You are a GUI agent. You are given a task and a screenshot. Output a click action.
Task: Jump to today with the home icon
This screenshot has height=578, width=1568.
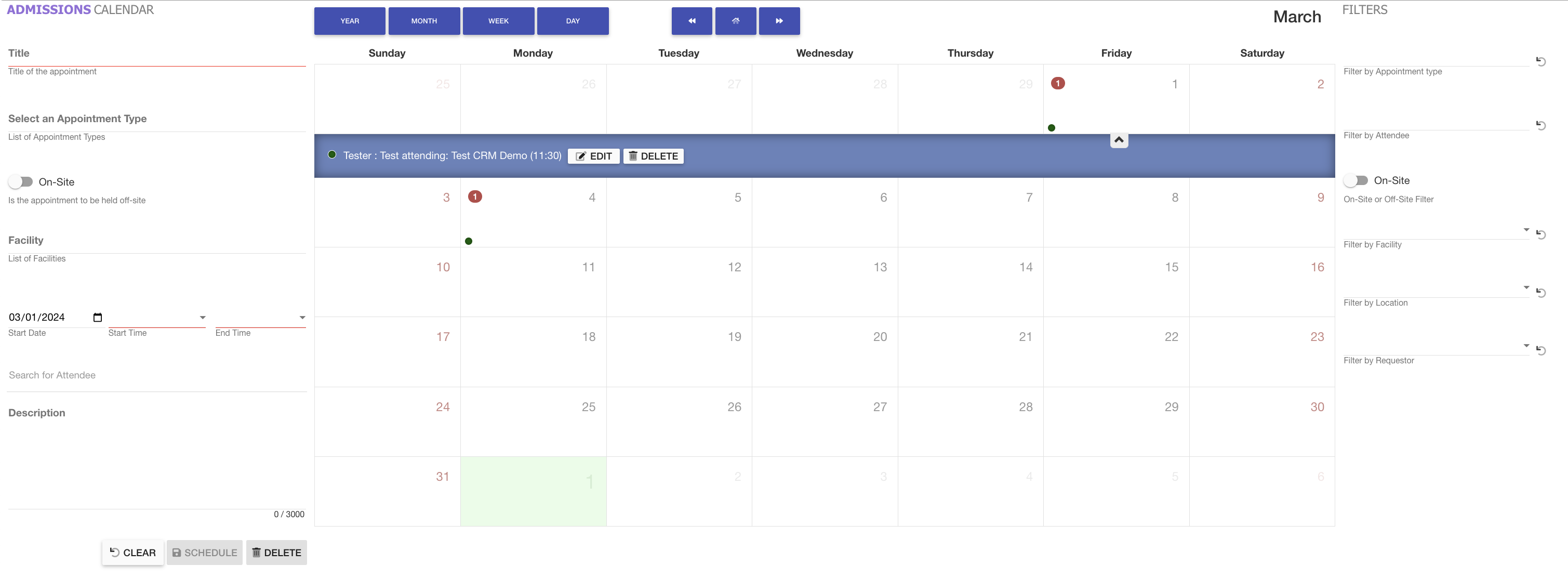click(735, 21)
